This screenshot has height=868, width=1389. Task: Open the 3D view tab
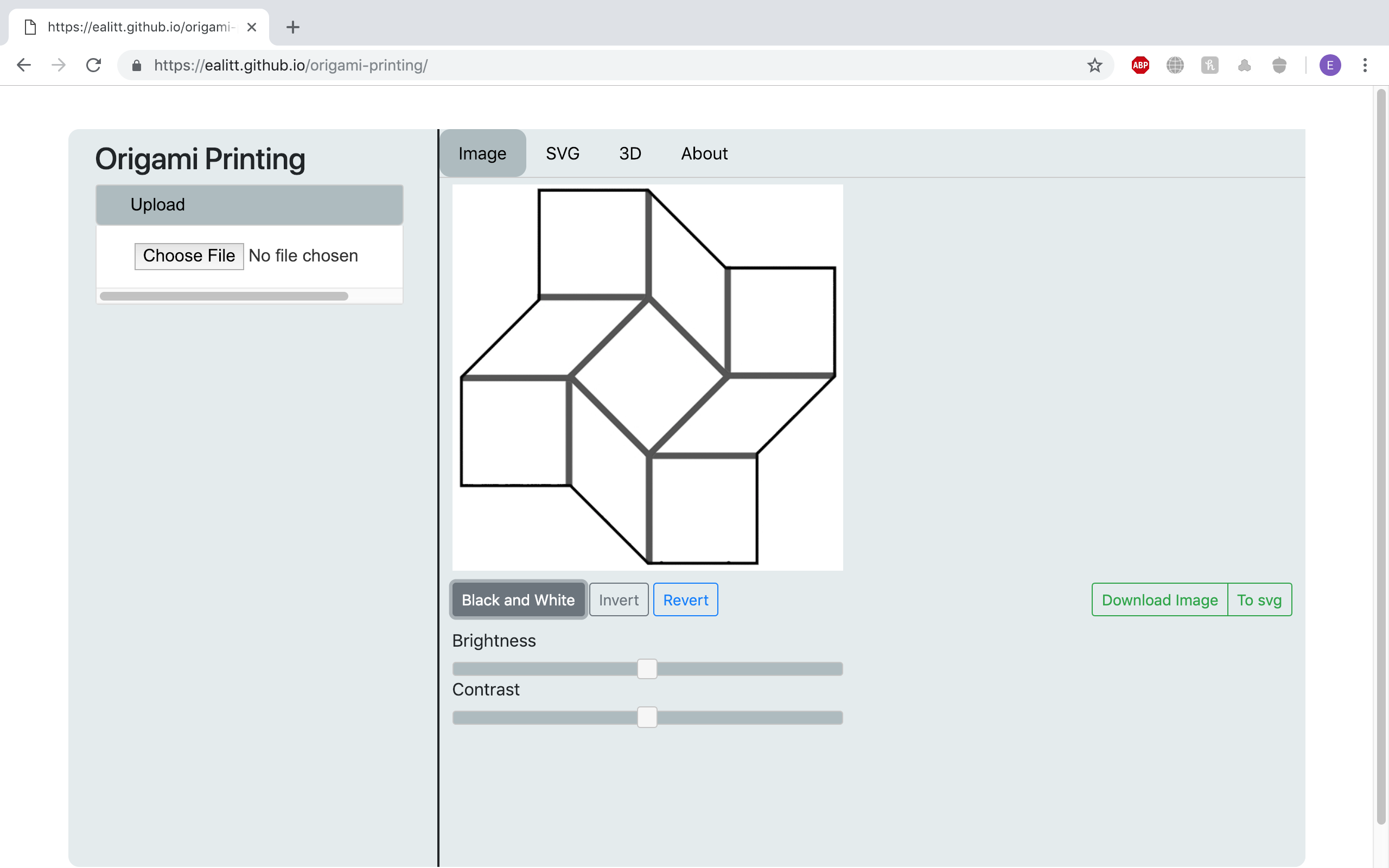pos(629,154)
